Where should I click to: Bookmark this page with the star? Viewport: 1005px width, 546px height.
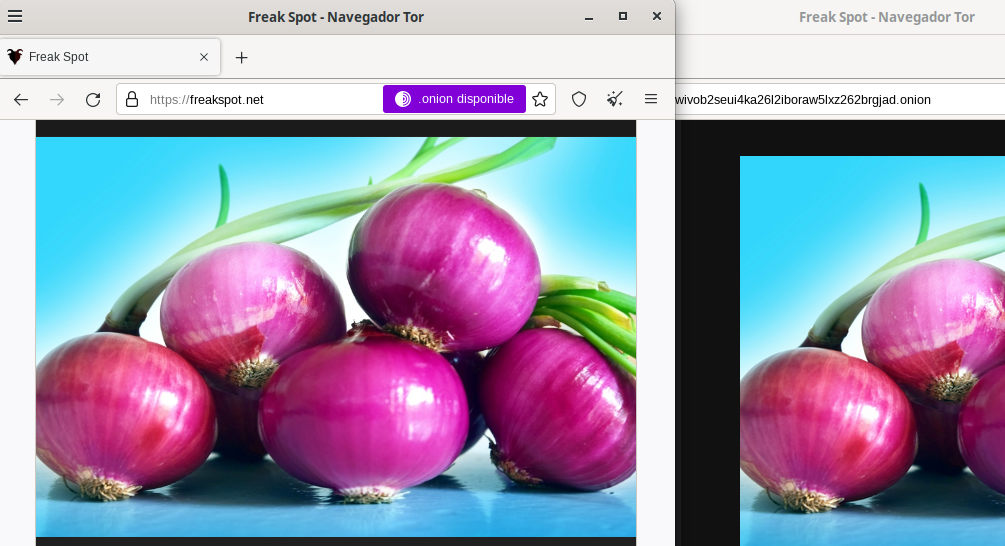[x=540, y=99]
